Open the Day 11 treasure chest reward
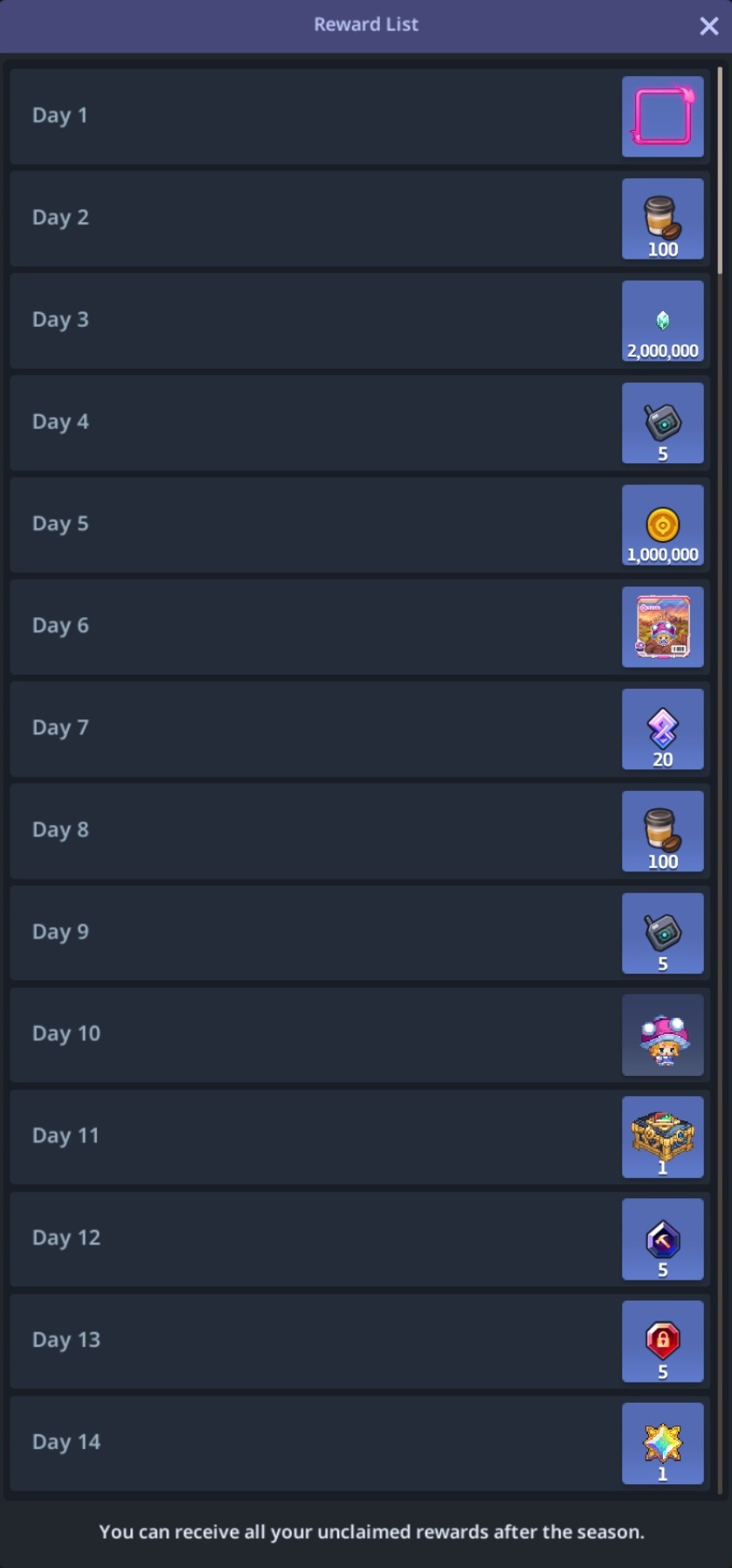 662,1137
